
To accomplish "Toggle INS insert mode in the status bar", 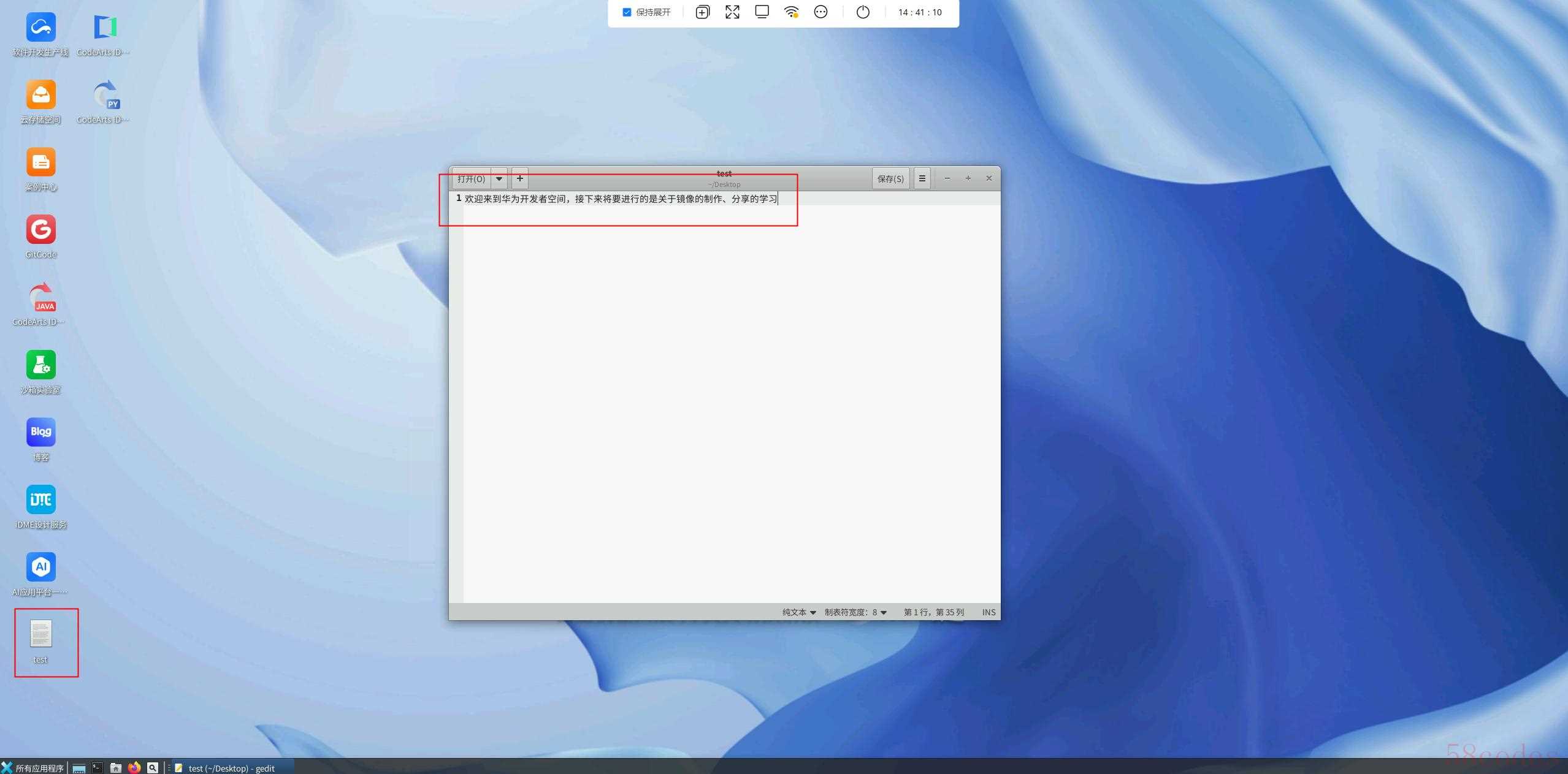I will click(988, 612).
